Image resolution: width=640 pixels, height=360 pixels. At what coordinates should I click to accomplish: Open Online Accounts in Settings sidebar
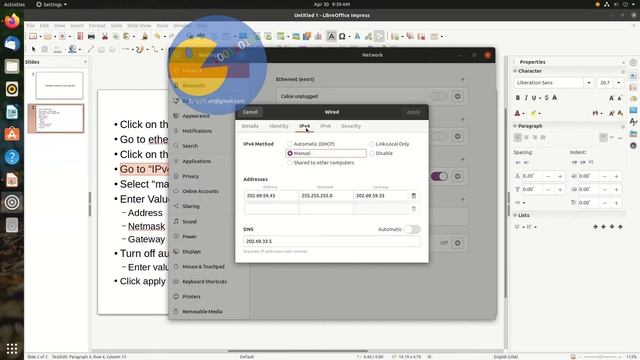coord(200,191)
